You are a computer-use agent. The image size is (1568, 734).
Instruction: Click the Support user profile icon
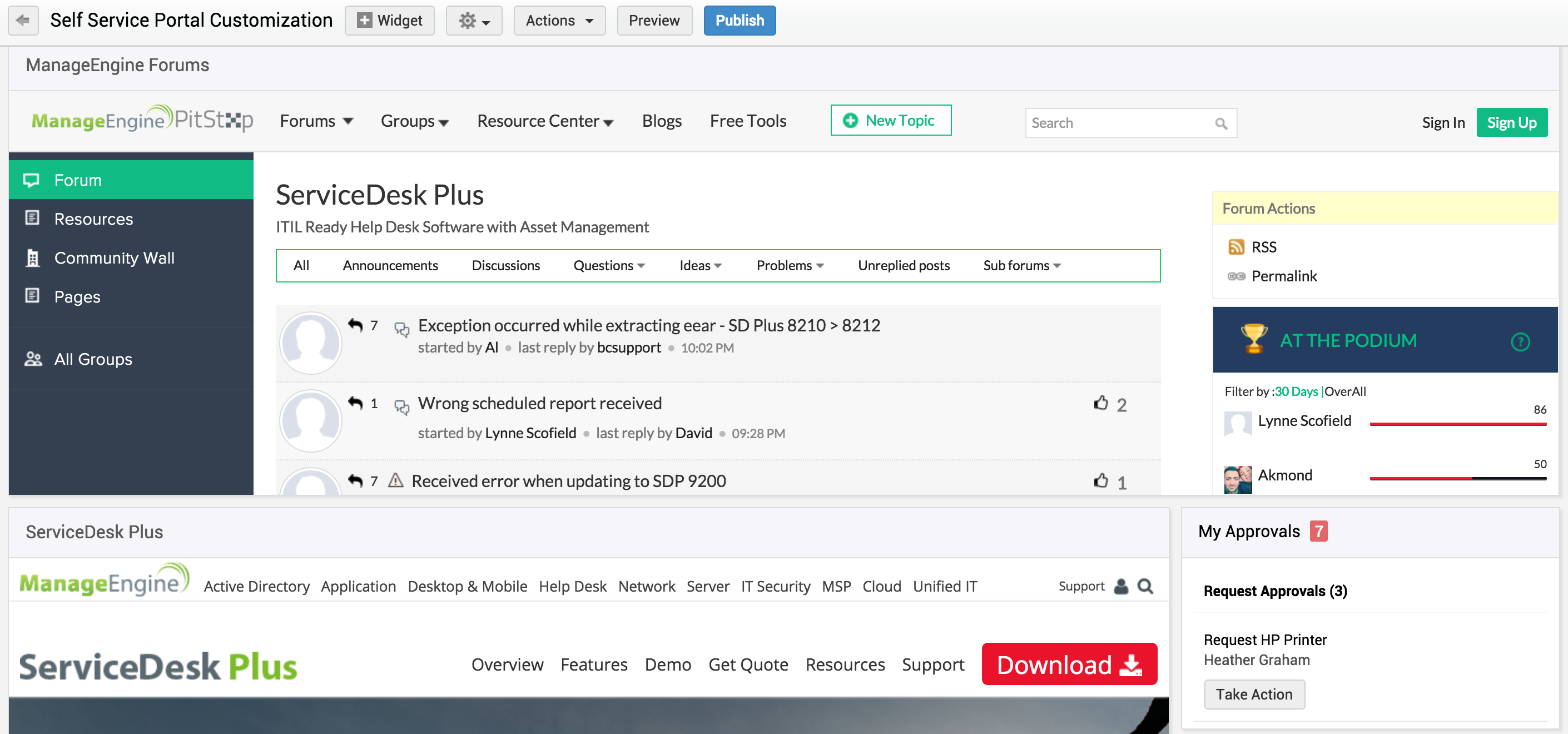pyautogui.click(x=1121, y=586)
